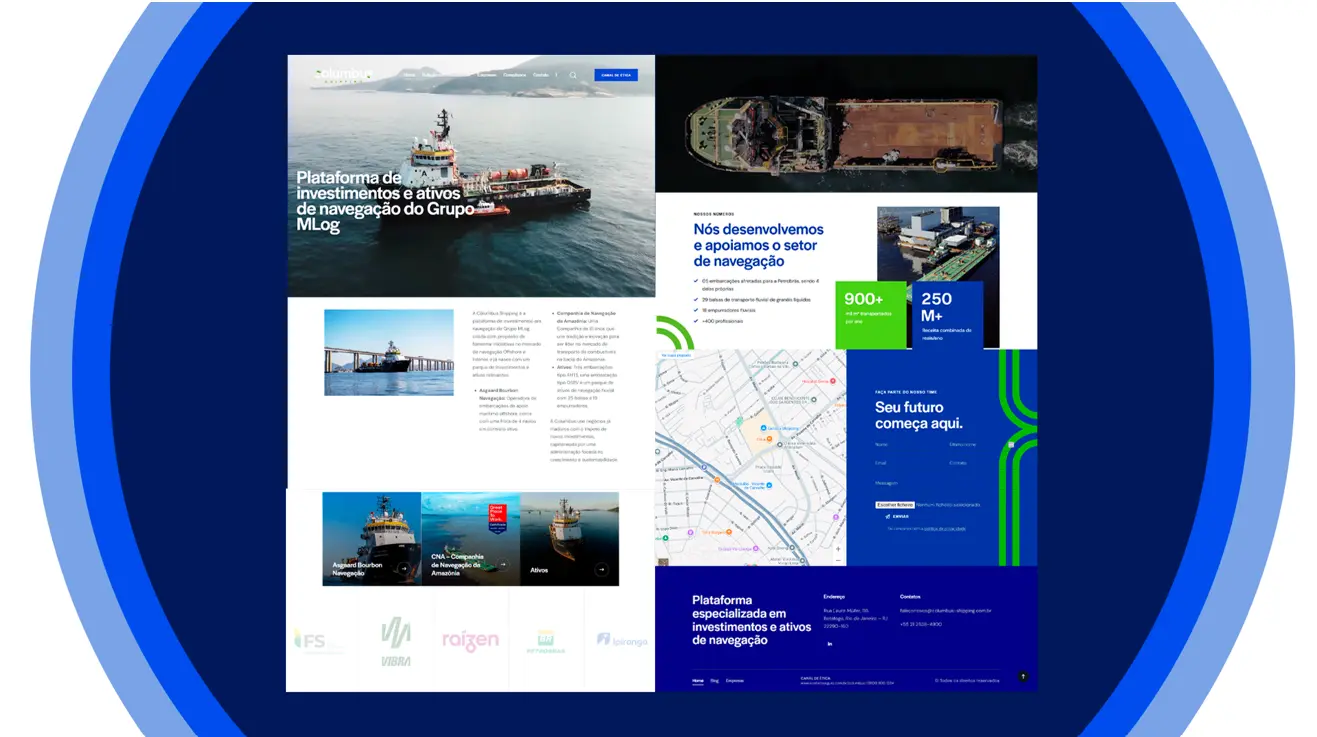Click the Enviar button in the form
Image resolution: width=1317 pixels, height=737 pixels.
[x=897, y=517]
